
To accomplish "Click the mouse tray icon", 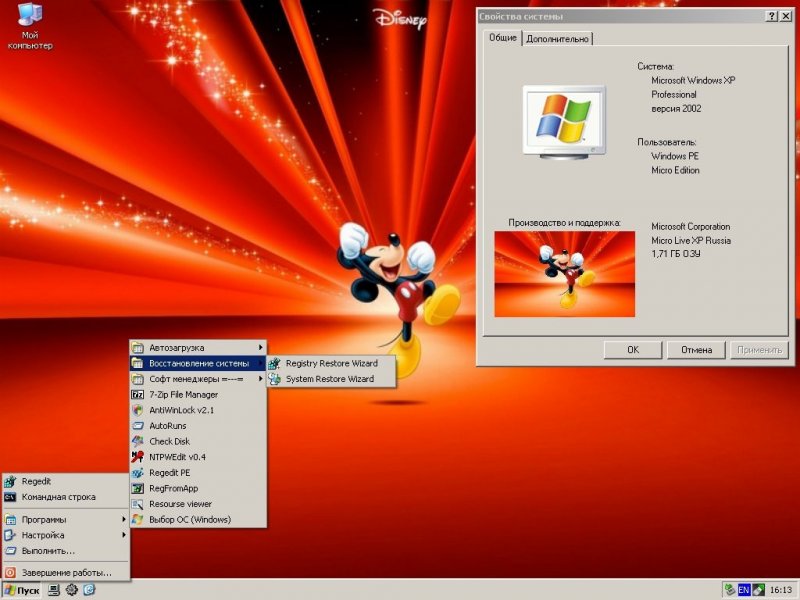I will (758, 590).
